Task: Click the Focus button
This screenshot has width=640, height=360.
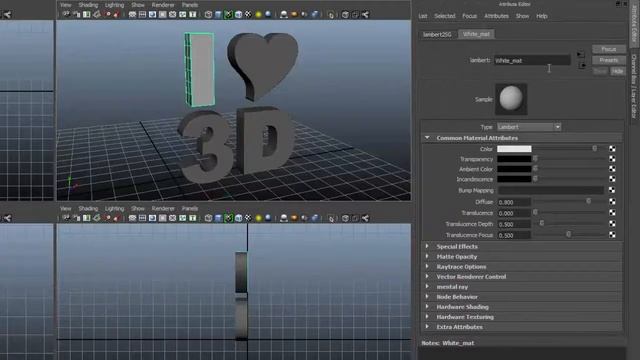Action: 609,49
